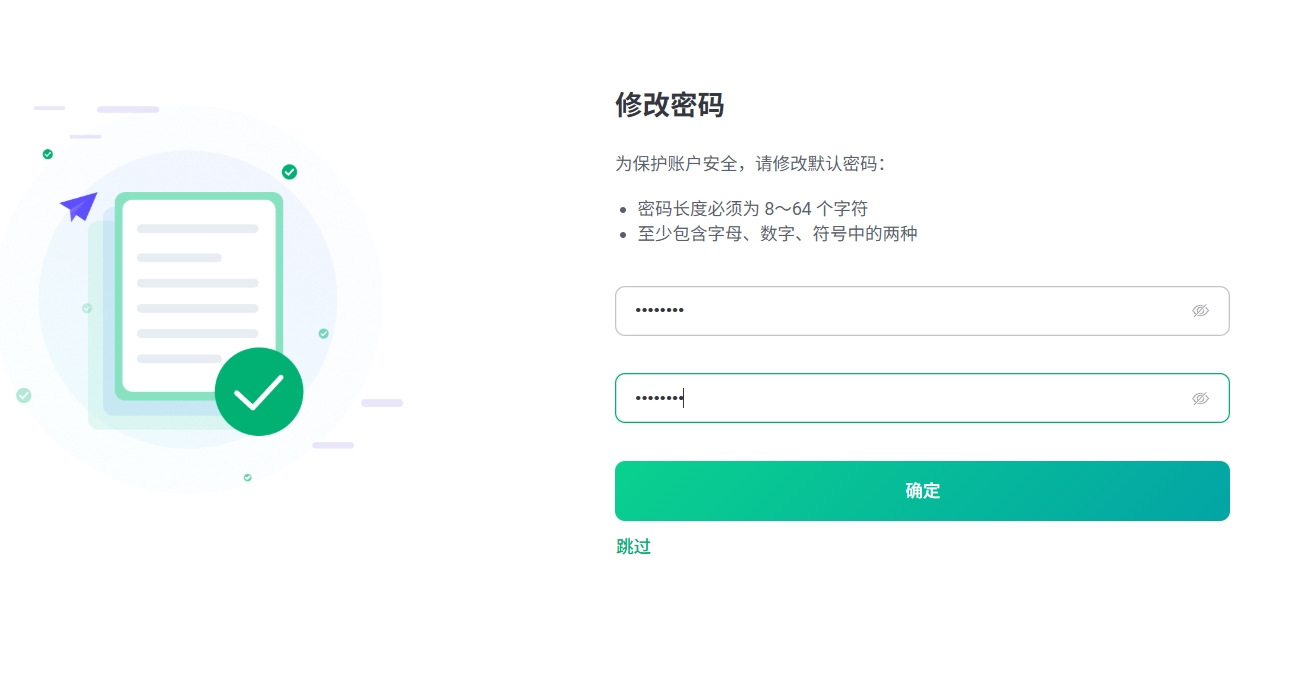This screenshot has width=1294, height=694.
Task: Click the 为保护账户安全 description text
Action: (x=750, y=164)
